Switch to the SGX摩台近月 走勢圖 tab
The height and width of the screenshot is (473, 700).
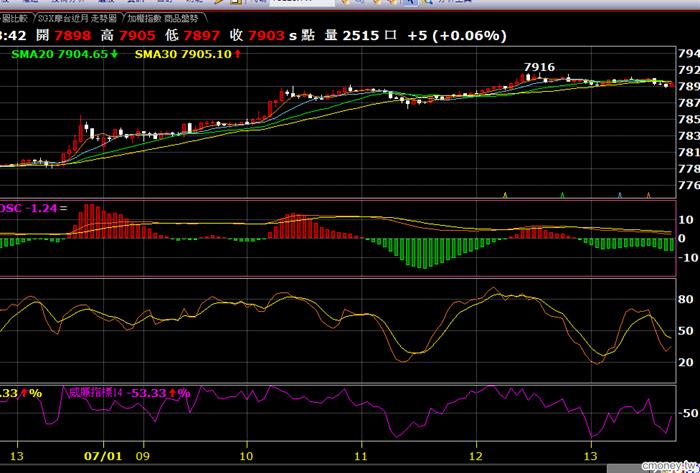pos(77,18)
